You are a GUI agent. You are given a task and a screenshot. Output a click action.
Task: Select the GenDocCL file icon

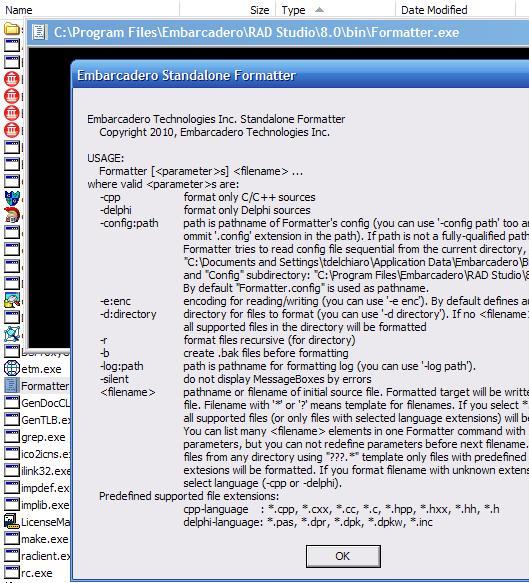12,403
